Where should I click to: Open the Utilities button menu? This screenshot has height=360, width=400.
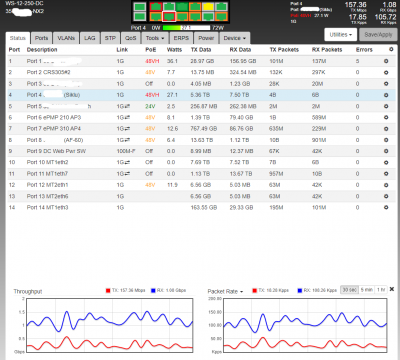tap(340, 35)
